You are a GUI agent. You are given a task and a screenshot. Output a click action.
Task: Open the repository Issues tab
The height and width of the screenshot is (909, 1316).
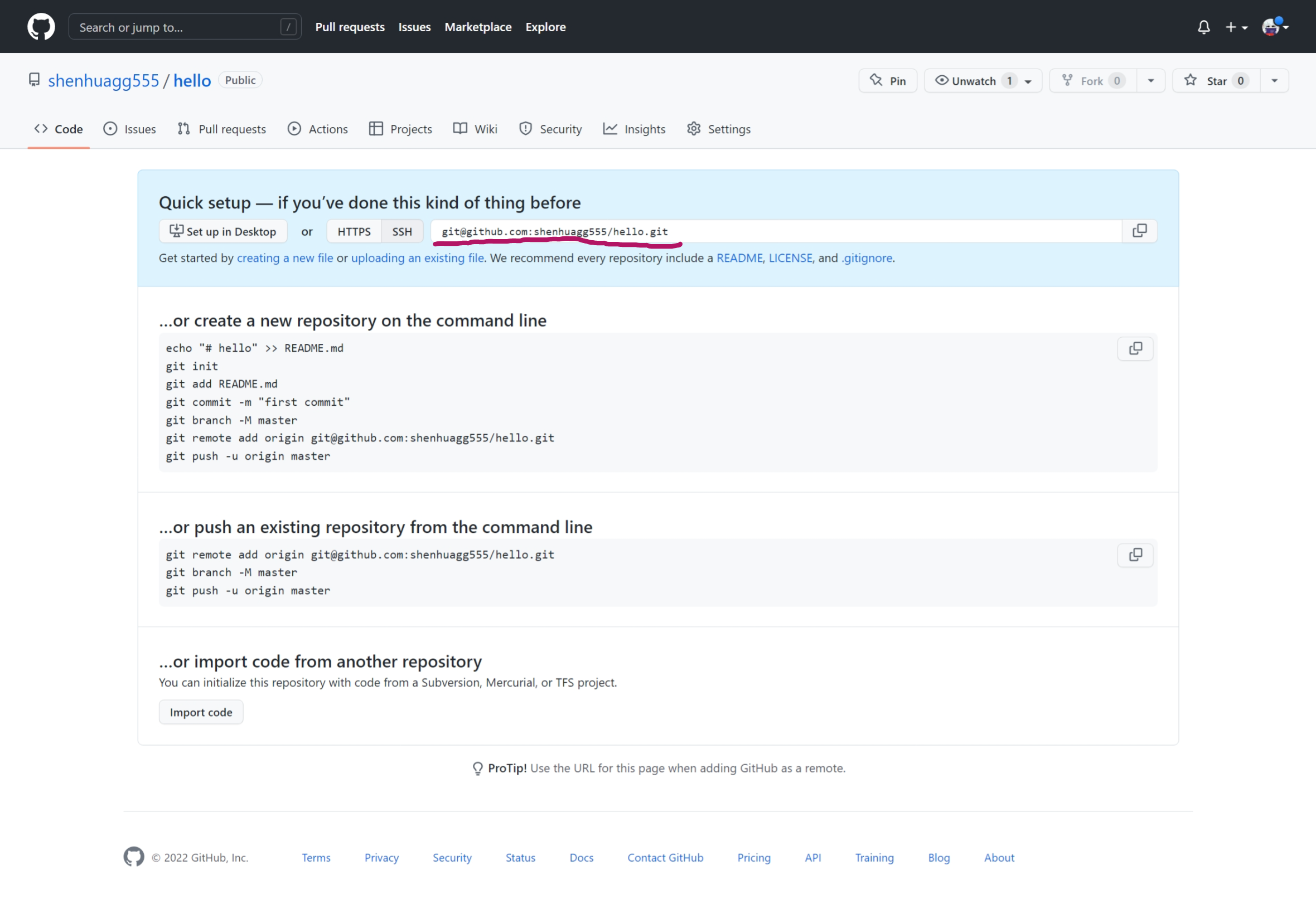click(x=129, y=129)
